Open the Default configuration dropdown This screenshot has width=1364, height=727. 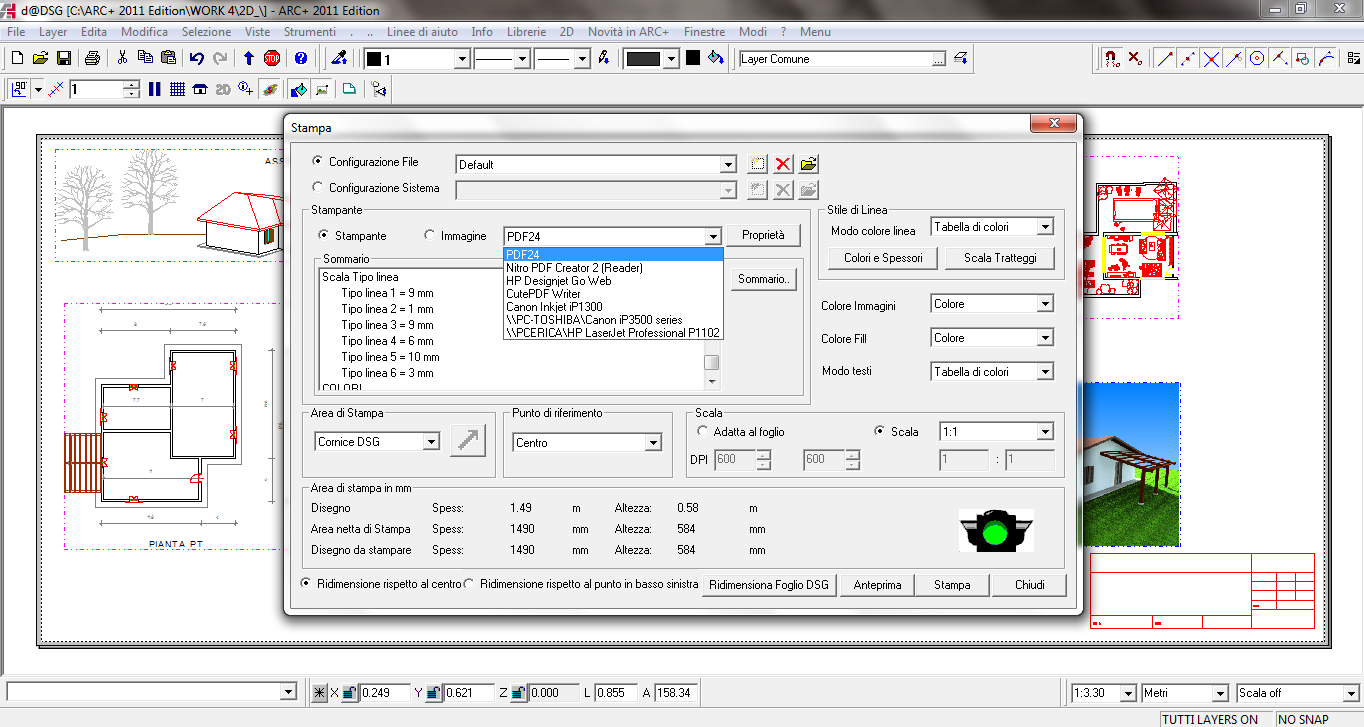727,164
